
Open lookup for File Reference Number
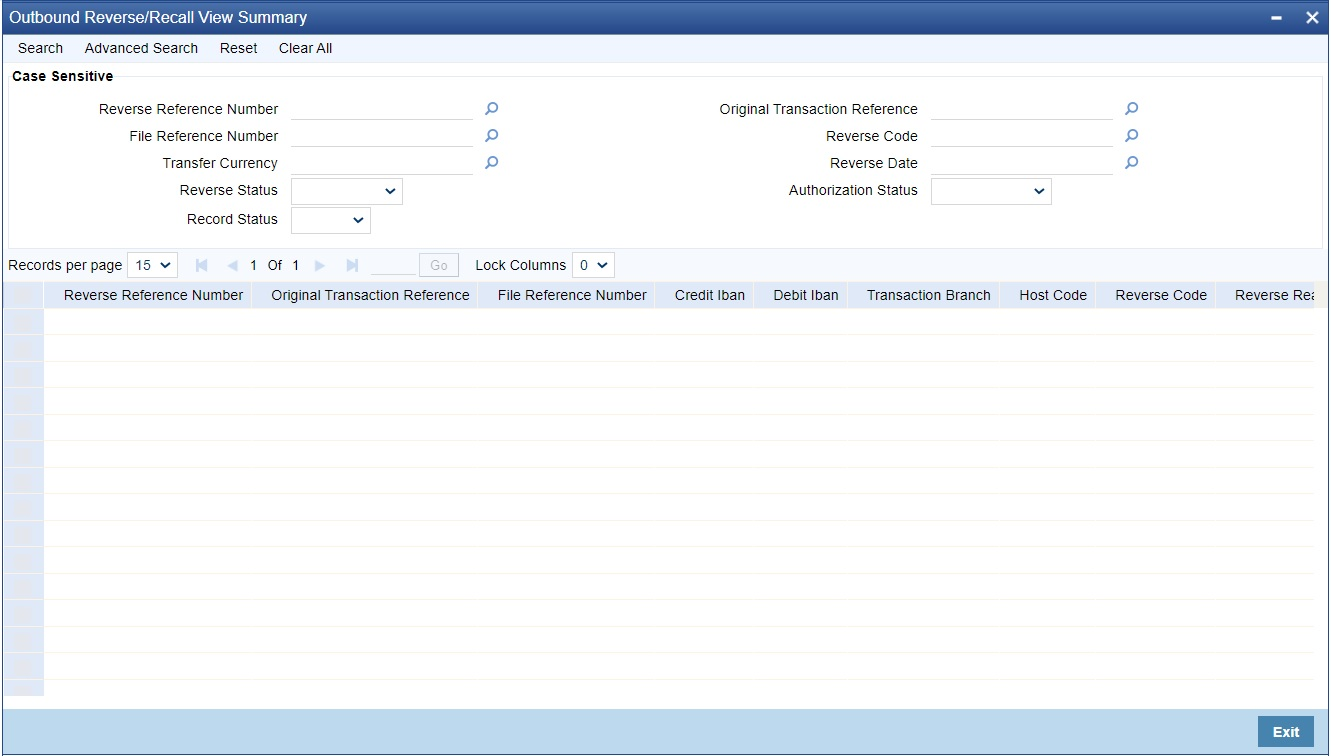click(x=491, y=136)
